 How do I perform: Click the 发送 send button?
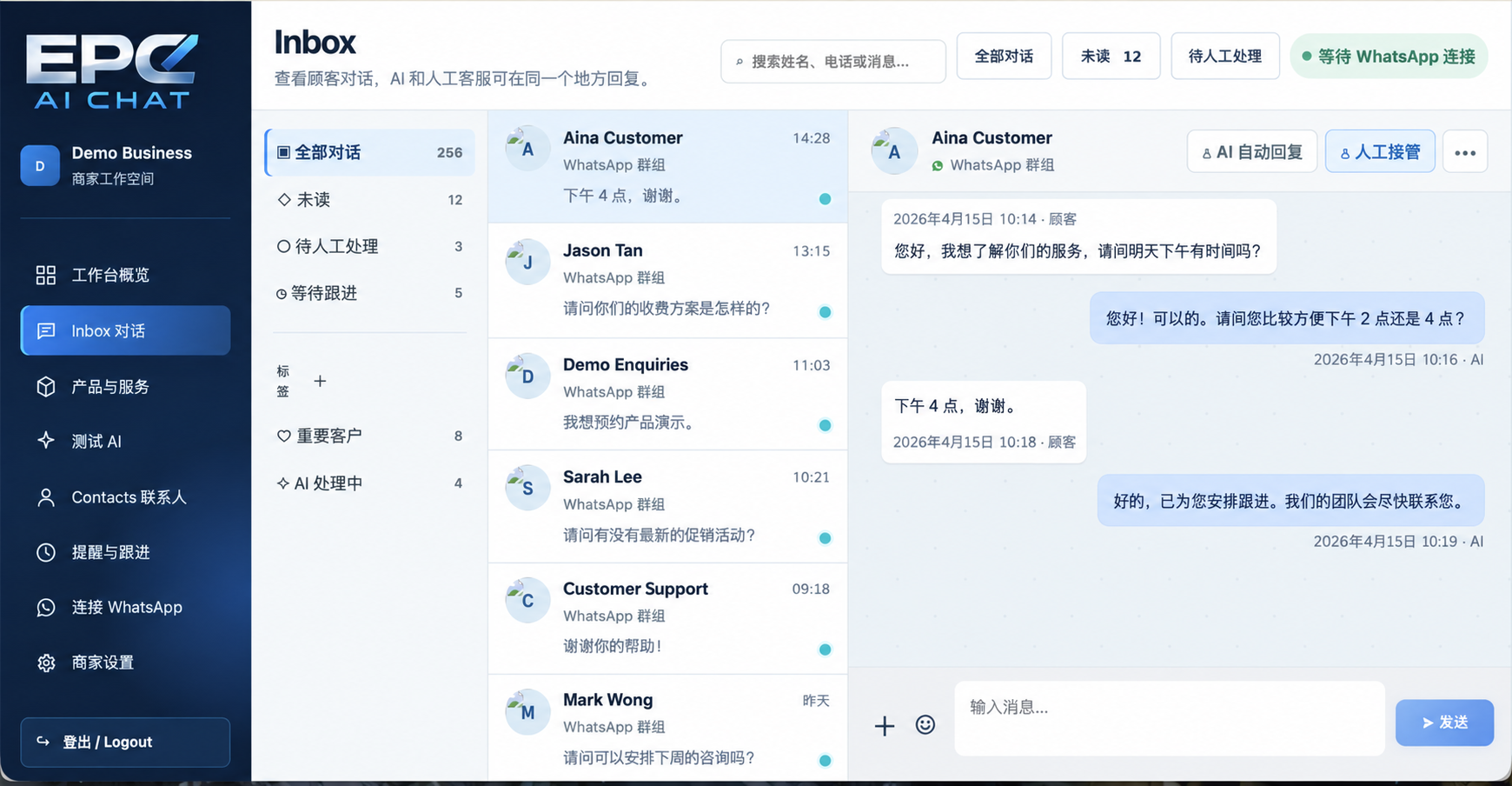coord(1444,723)
